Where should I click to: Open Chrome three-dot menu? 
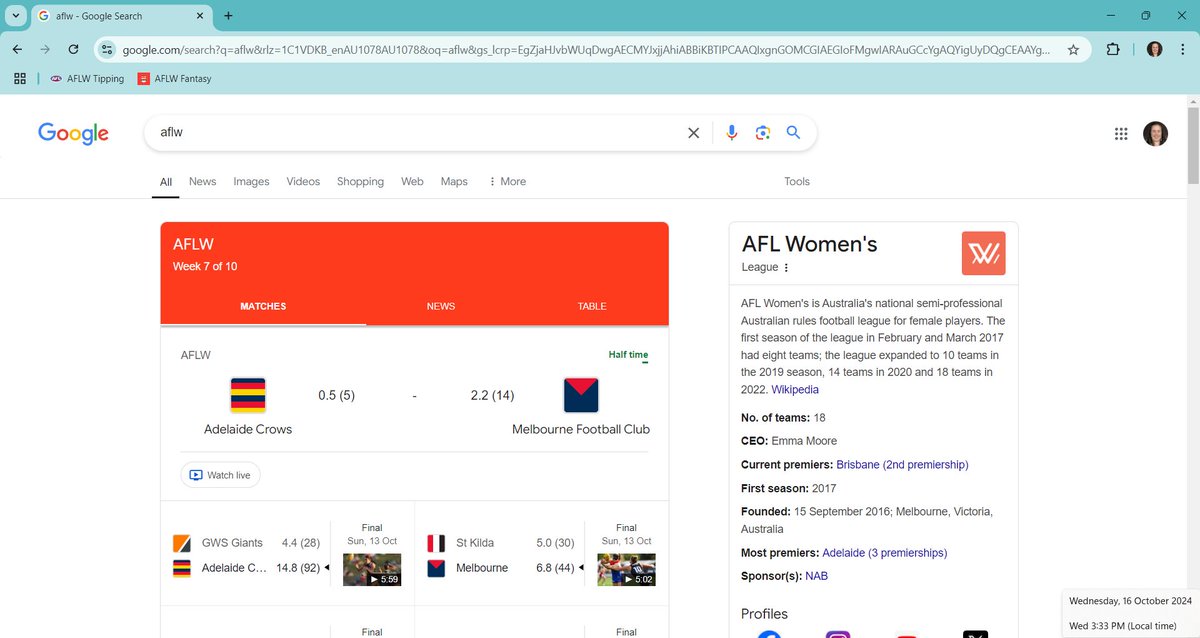pyautogui.click(x=1182, y=49)
